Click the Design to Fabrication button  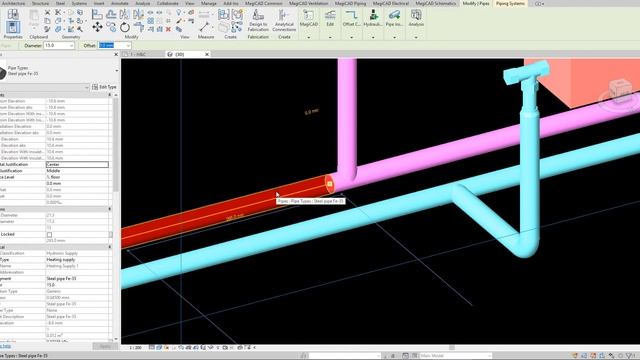click(x=258, y=21)
